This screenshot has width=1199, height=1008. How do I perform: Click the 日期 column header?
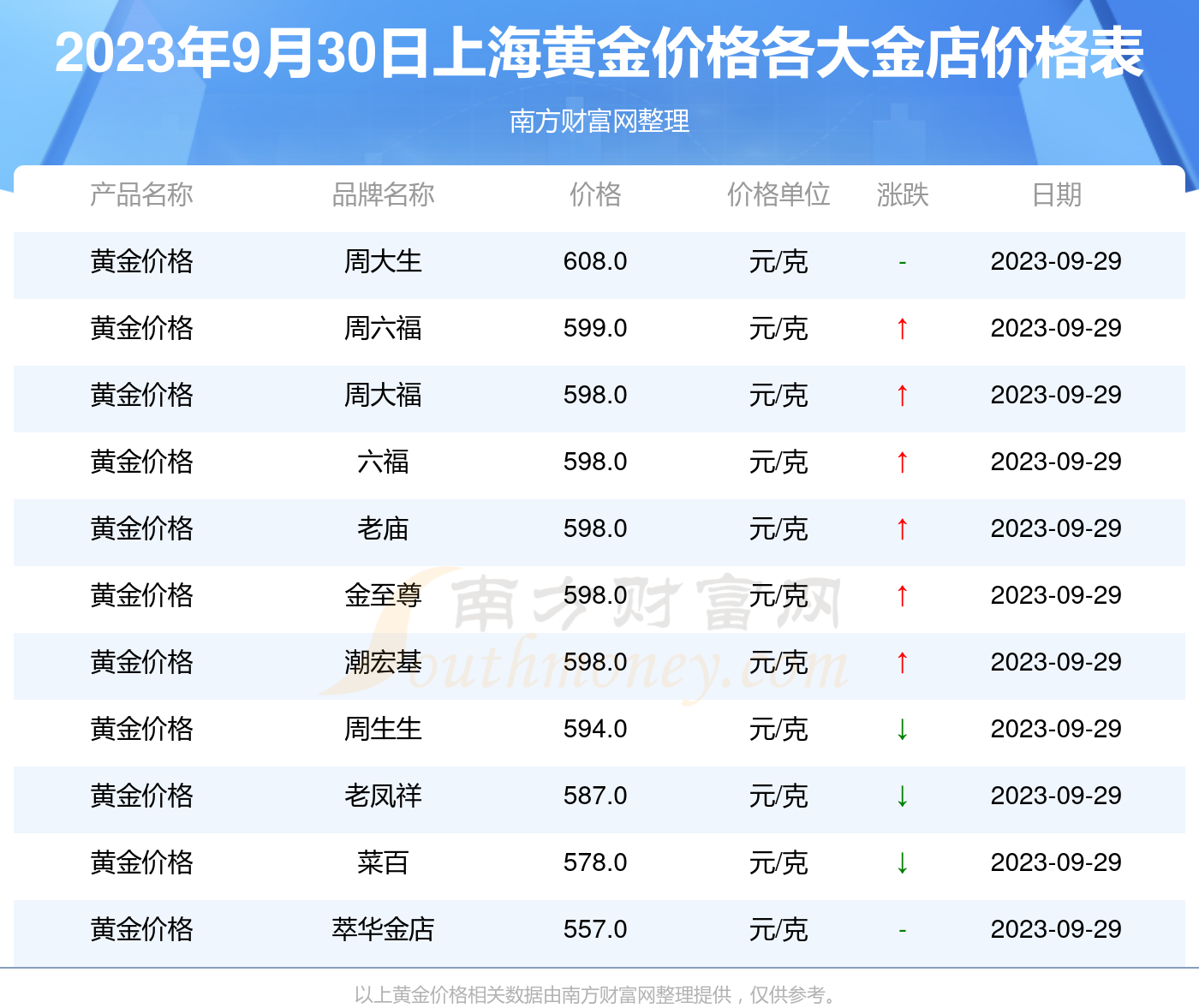(x=1056, y=195)
